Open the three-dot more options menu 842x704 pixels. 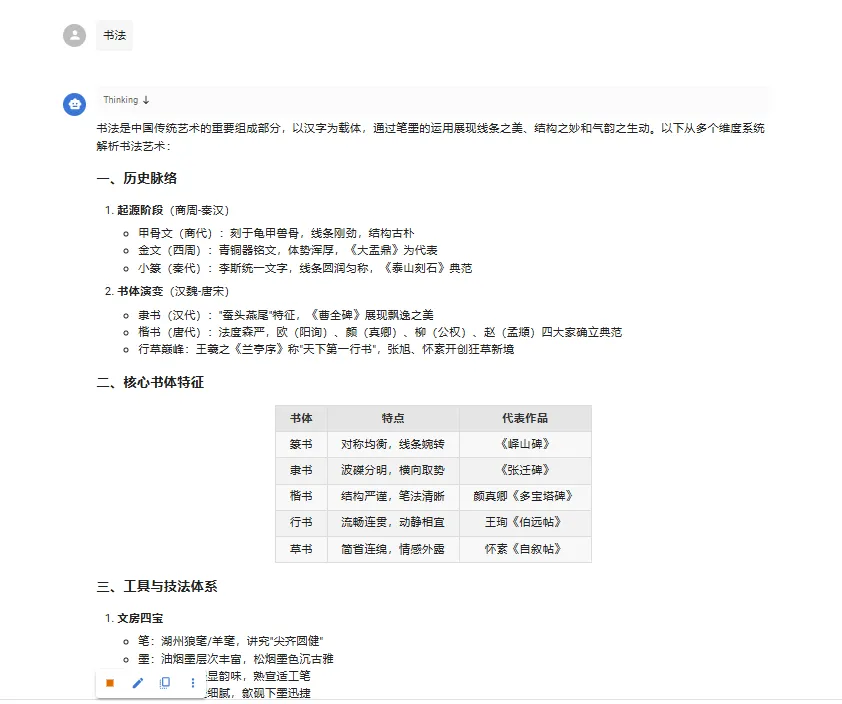click(x=193, y=683)
